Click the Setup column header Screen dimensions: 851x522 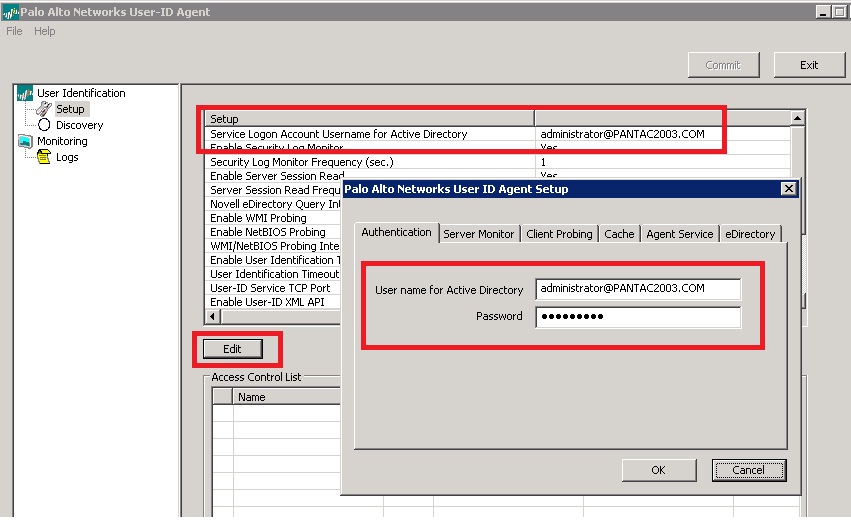point(370,119)
